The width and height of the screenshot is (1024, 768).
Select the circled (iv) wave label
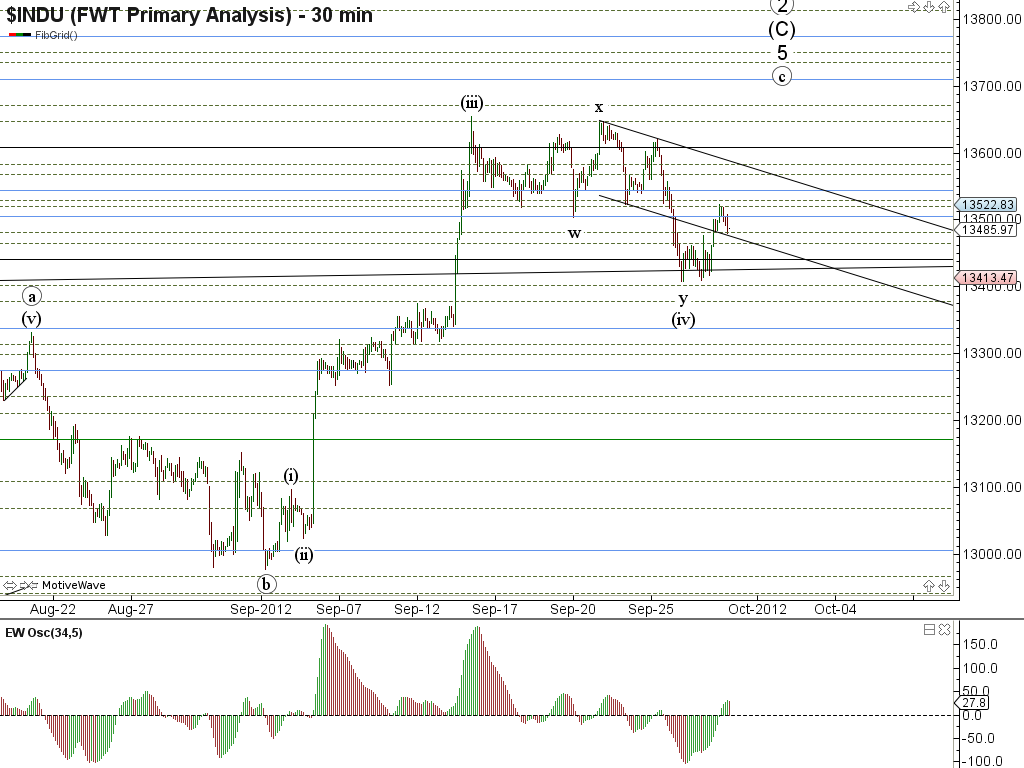[684, 320]
